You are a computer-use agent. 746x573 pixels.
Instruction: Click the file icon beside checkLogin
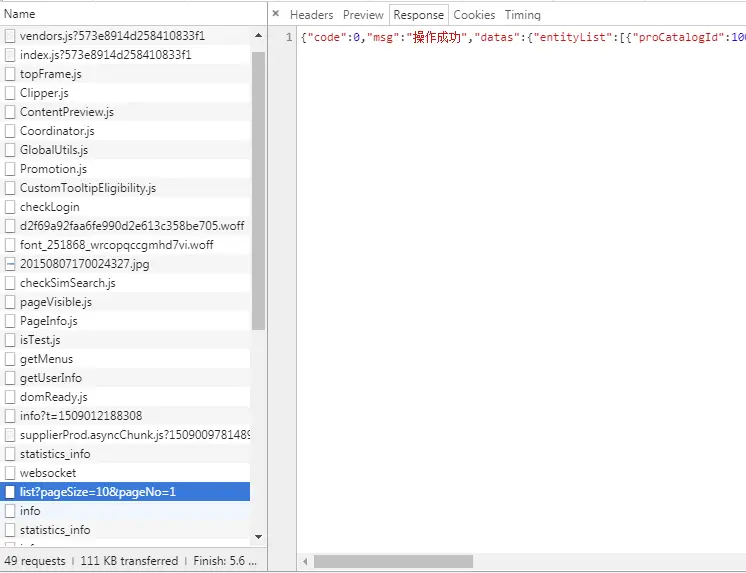tap(10, 207)
